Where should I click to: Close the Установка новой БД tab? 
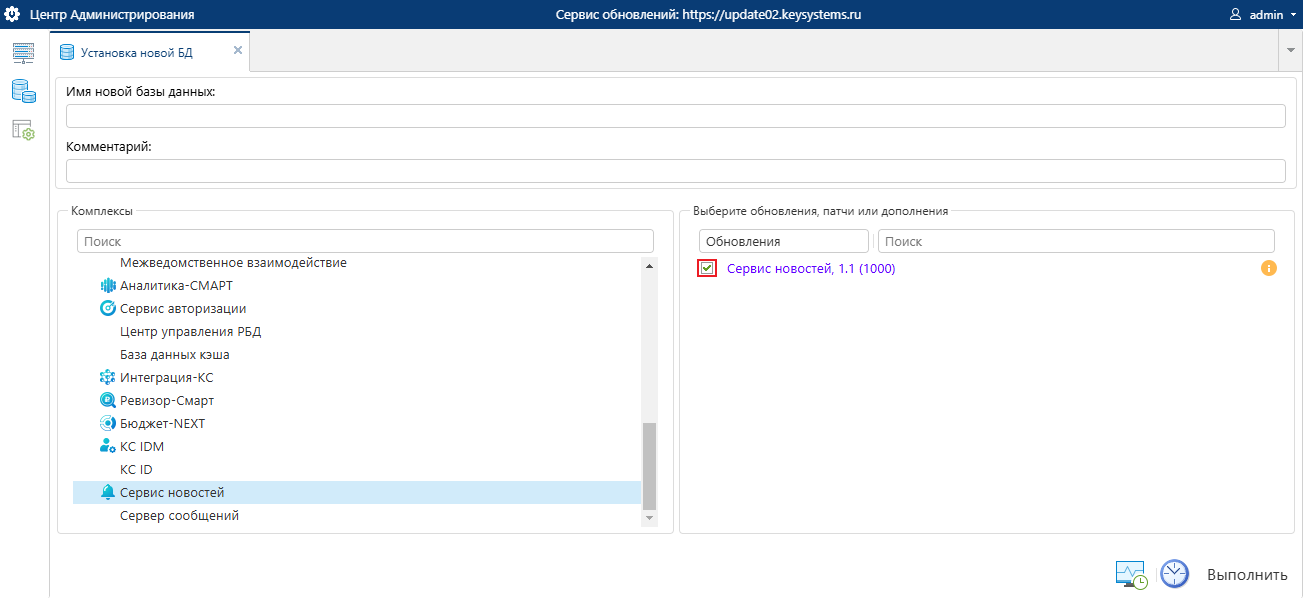pyautogui.click(x=238, y=50)
